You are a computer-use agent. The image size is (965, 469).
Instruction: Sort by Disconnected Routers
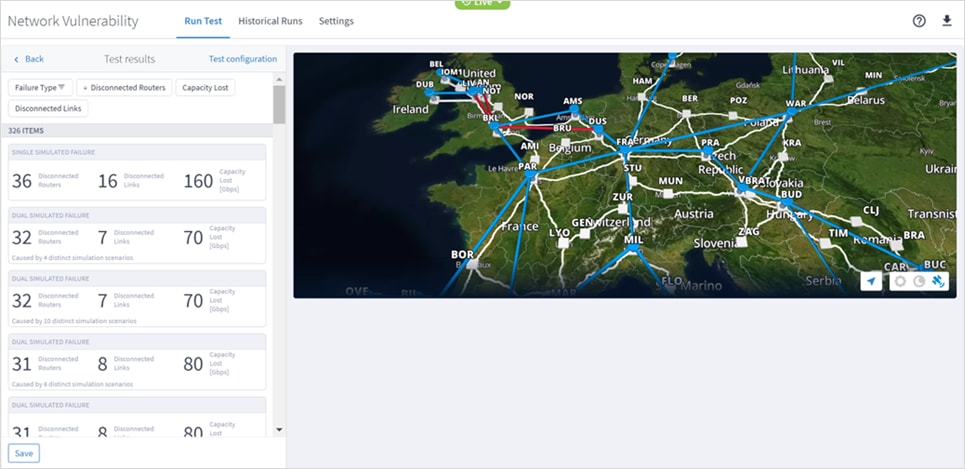pyautogui.click(x=124, y=87)
